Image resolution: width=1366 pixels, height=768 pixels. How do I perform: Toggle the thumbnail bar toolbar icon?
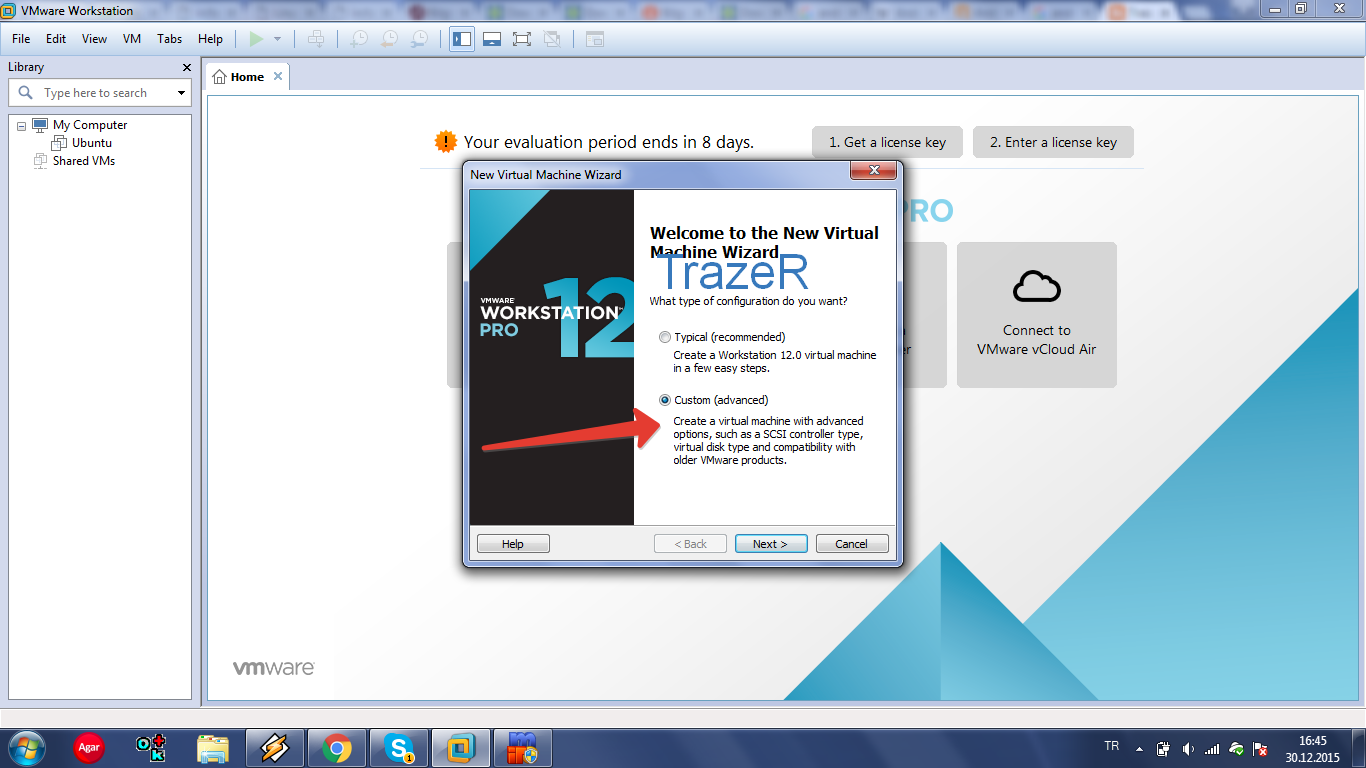491,39
